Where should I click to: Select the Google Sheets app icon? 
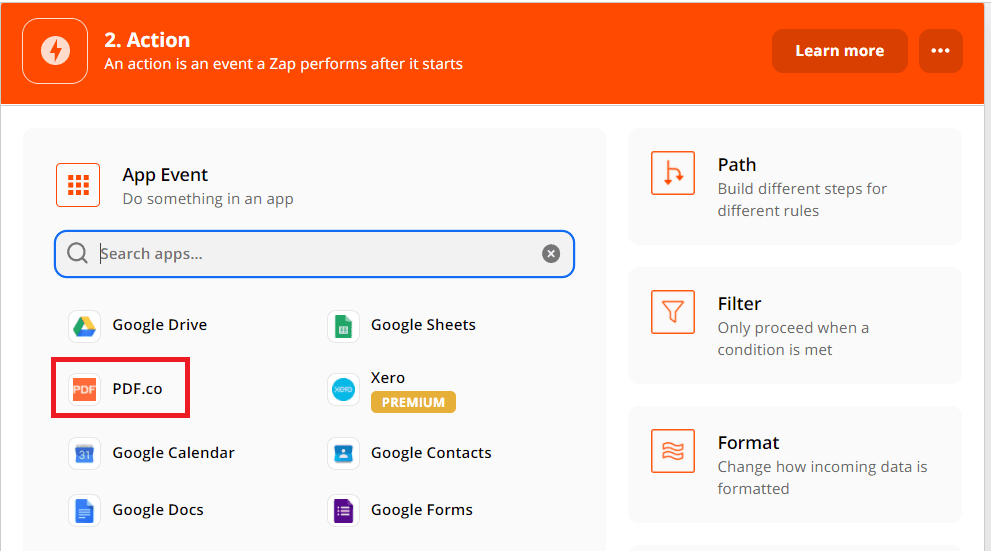[343, 326]
